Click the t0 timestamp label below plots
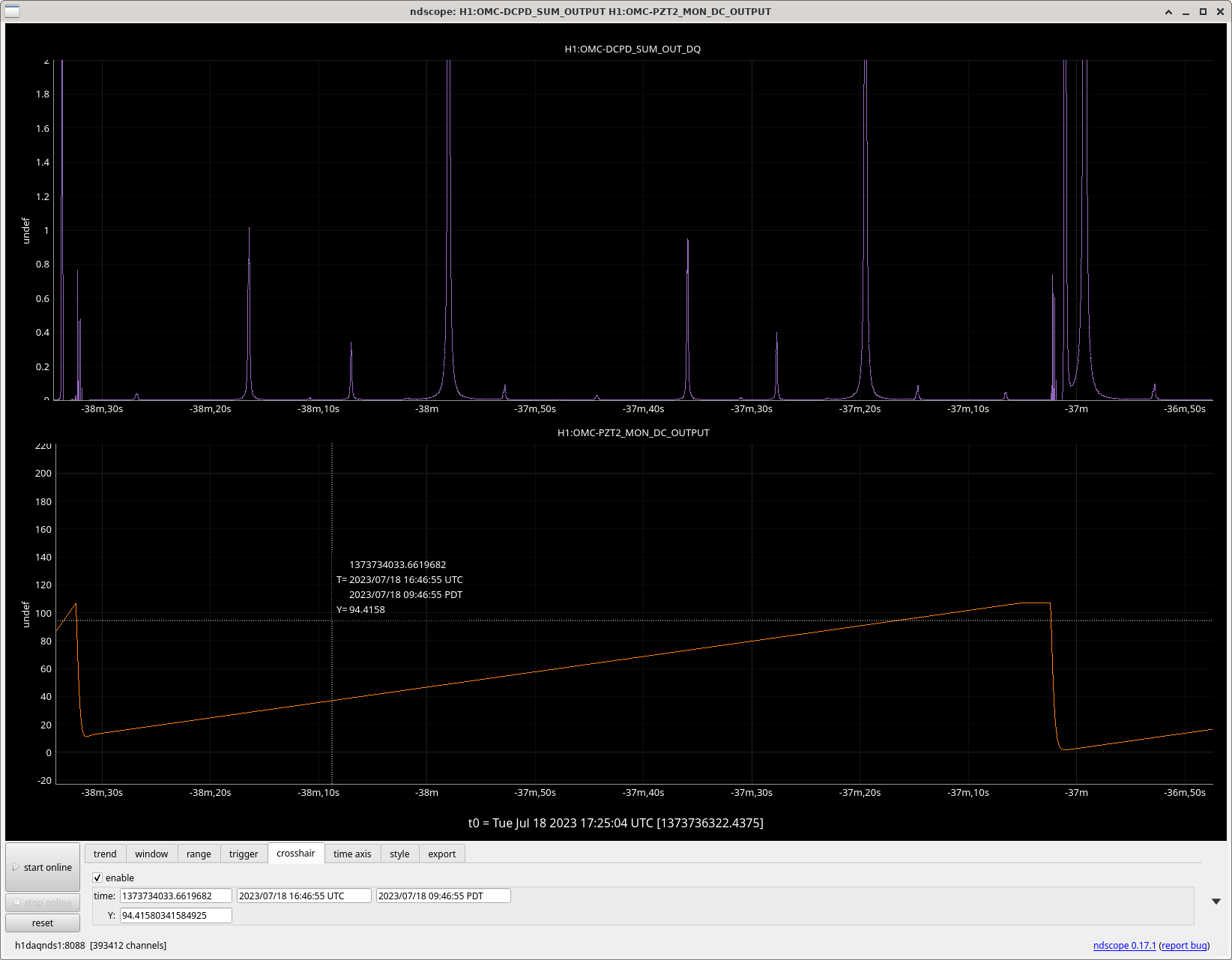This screenshot has width=1232, height=960. point(616,823)
